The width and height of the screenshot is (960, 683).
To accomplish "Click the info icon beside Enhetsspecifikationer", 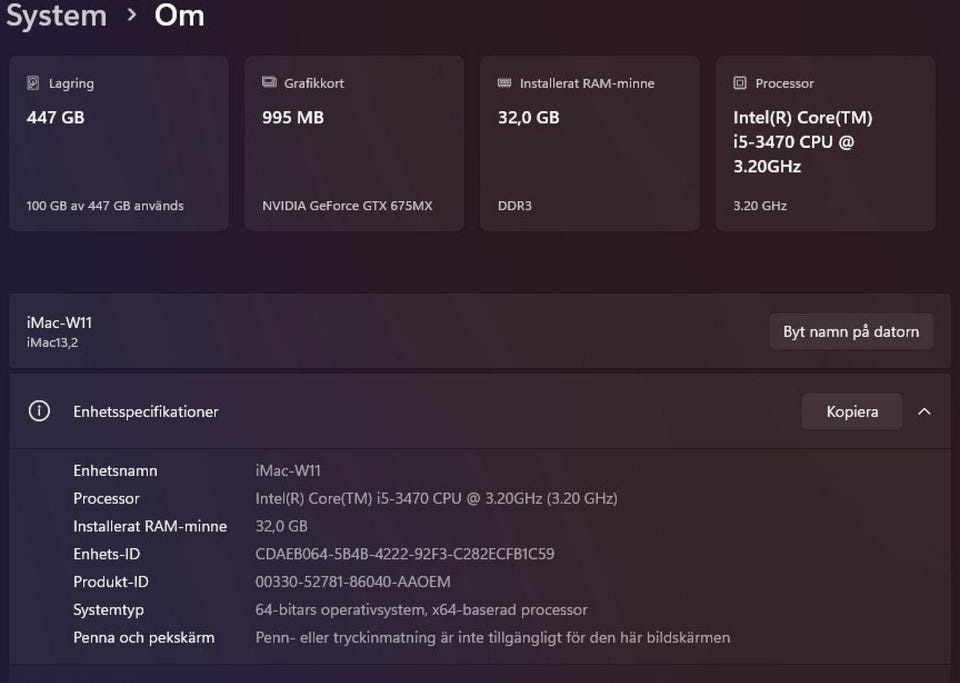I will coord(39,411).
